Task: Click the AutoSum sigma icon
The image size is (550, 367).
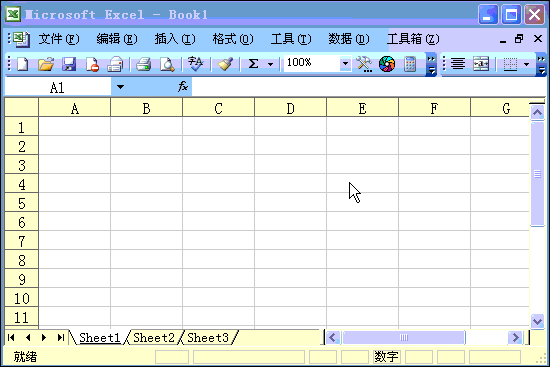Action: (253, 64)
